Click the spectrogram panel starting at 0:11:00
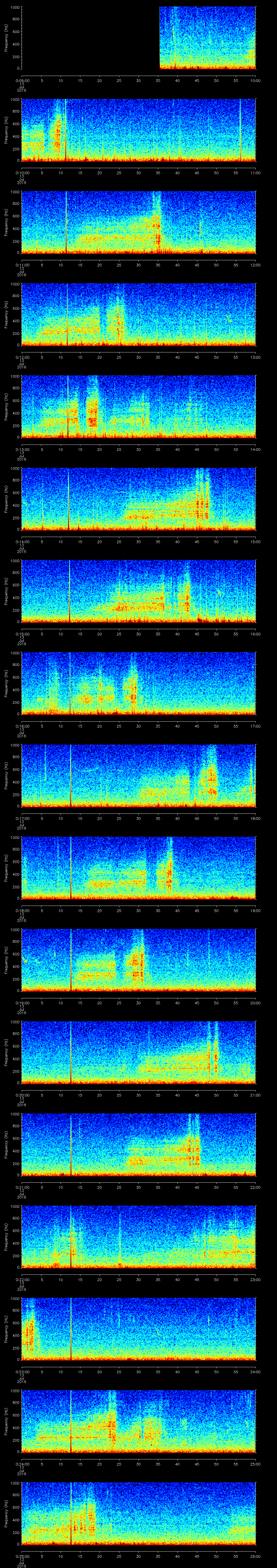277x1568 pixels. (139, 222)
